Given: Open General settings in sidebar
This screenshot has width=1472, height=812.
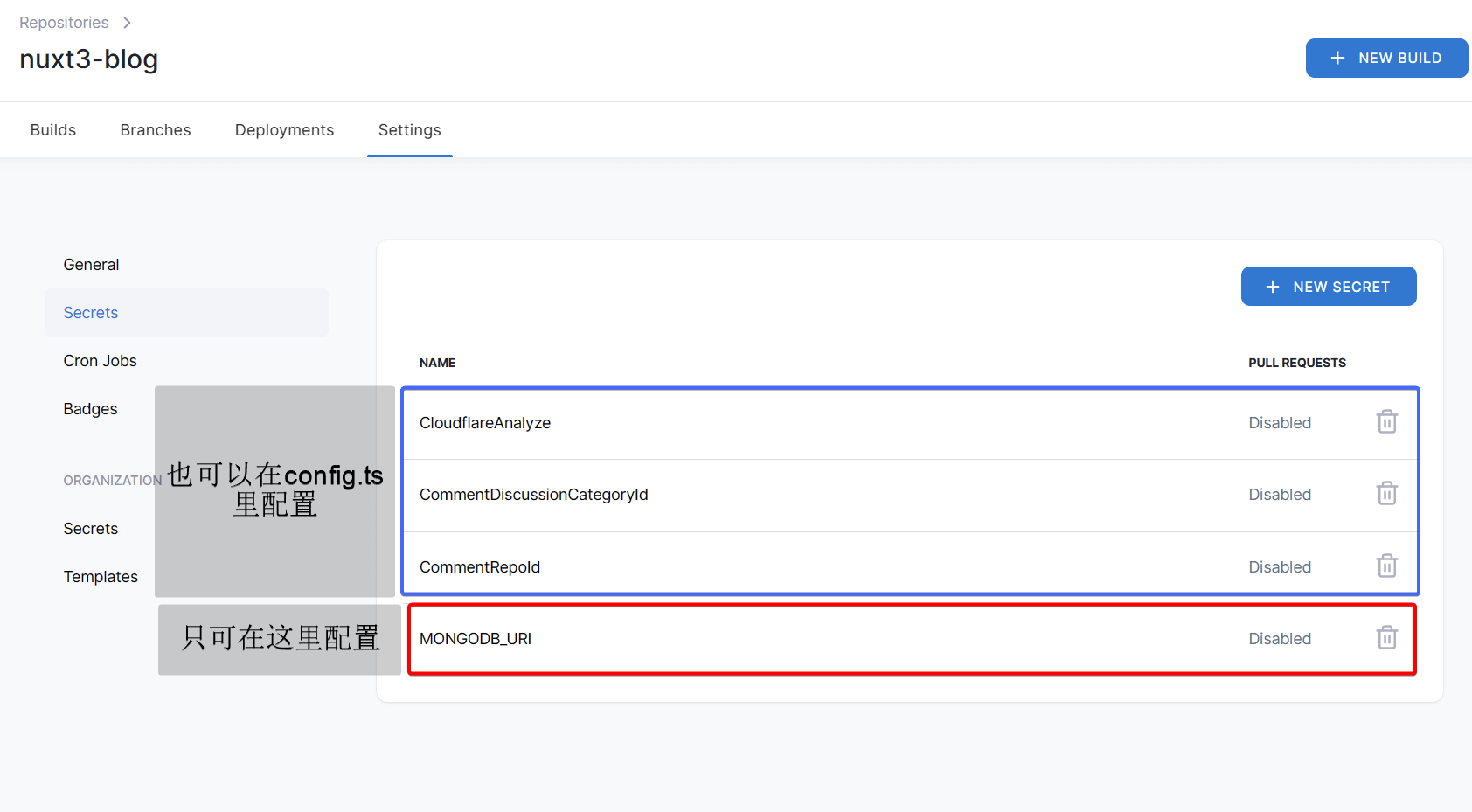Looking at the screenshot, I should [91, 265].
